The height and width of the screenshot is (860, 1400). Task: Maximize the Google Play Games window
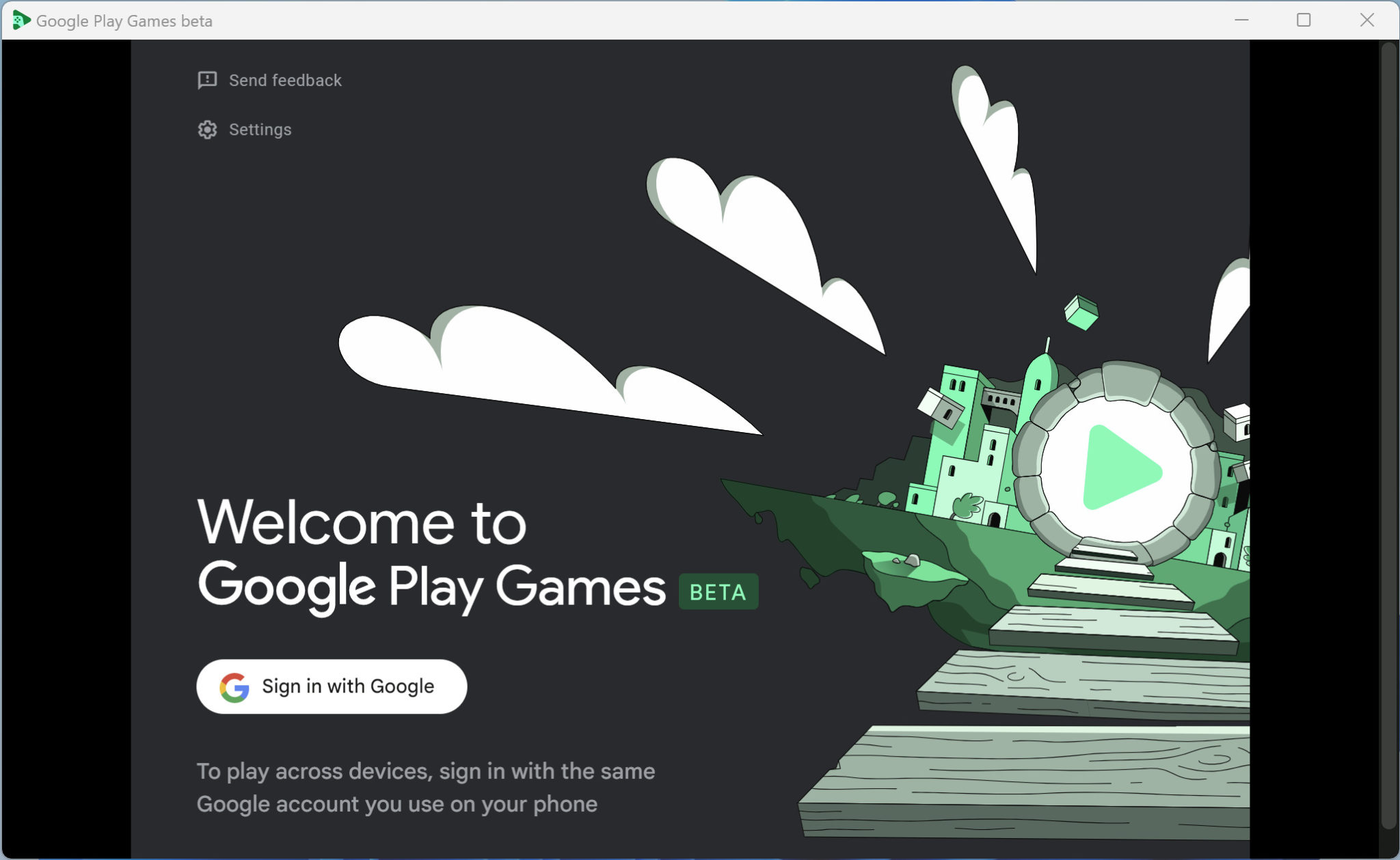click(1304, 21)
